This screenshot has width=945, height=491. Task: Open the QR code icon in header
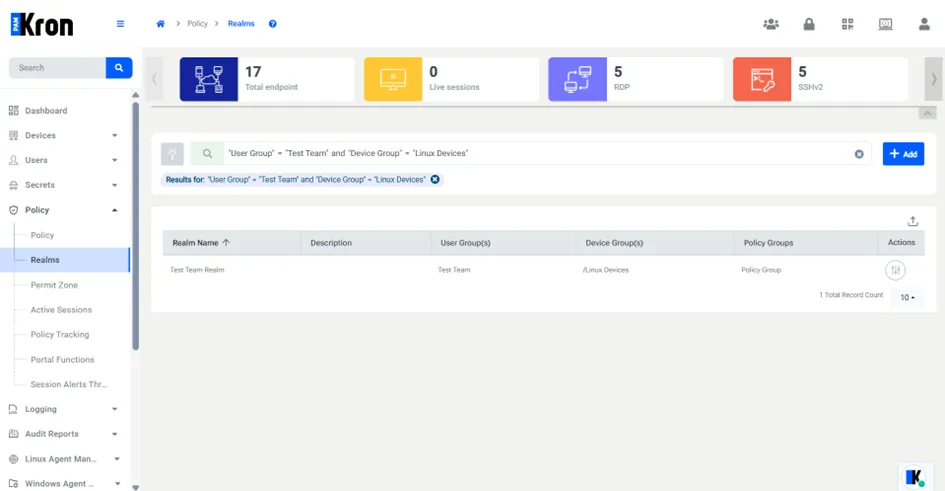[847, 24]
